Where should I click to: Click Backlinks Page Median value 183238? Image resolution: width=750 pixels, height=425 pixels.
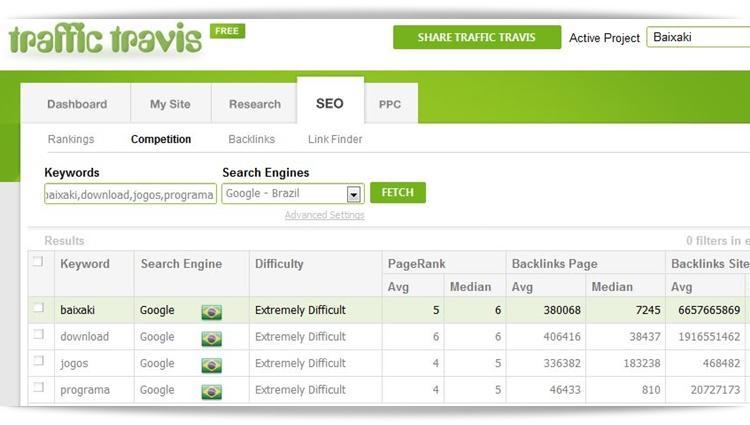(641, 363)
